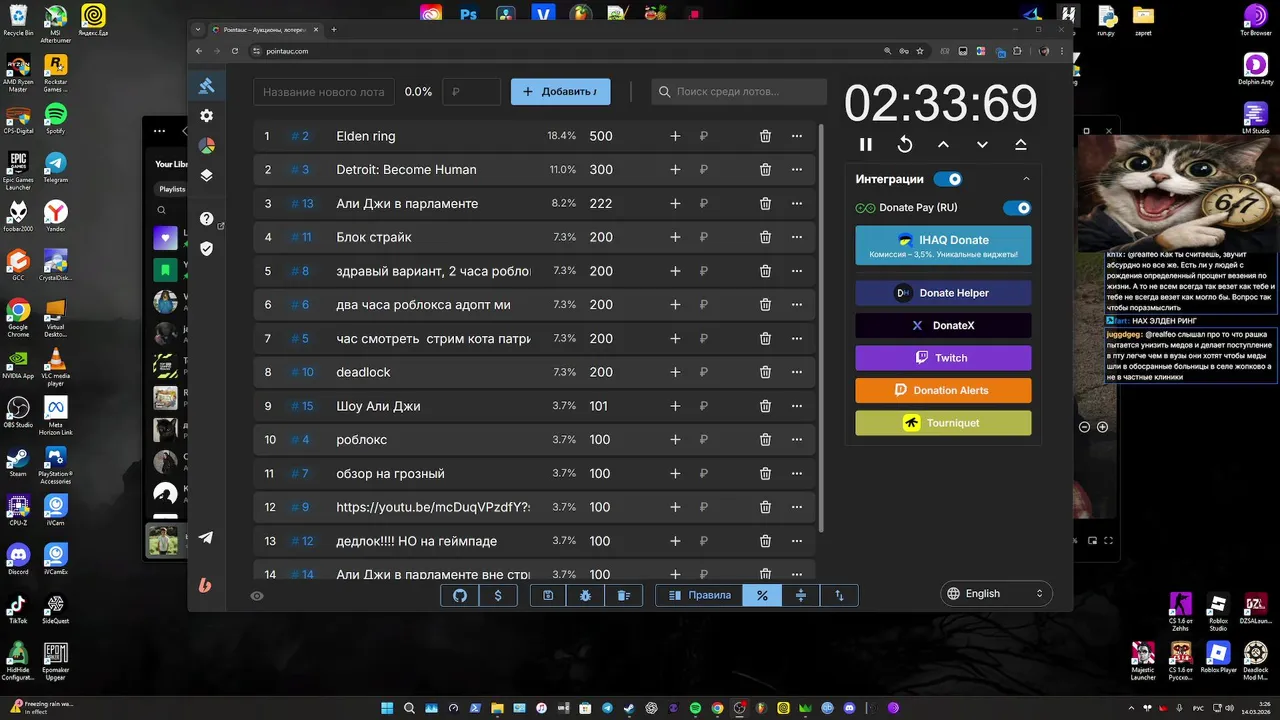Click the lots list vertical scrollbar
This screenshot has width=1280, height=720.
[x=822, y=328]
